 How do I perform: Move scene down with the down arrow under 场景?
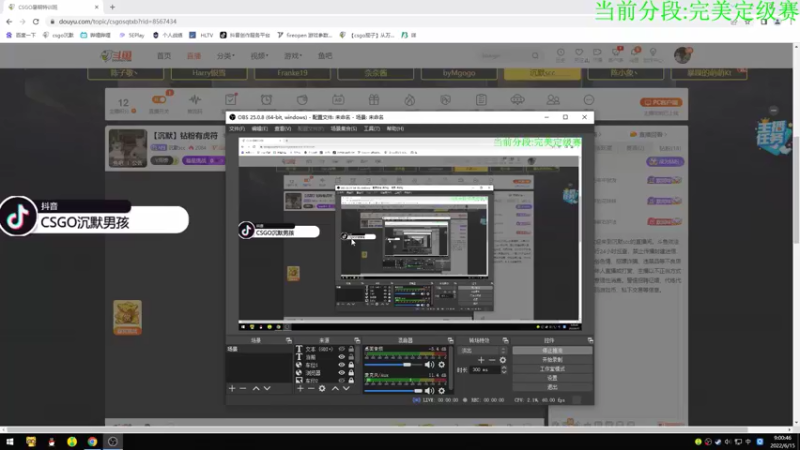tap(267, 389)
